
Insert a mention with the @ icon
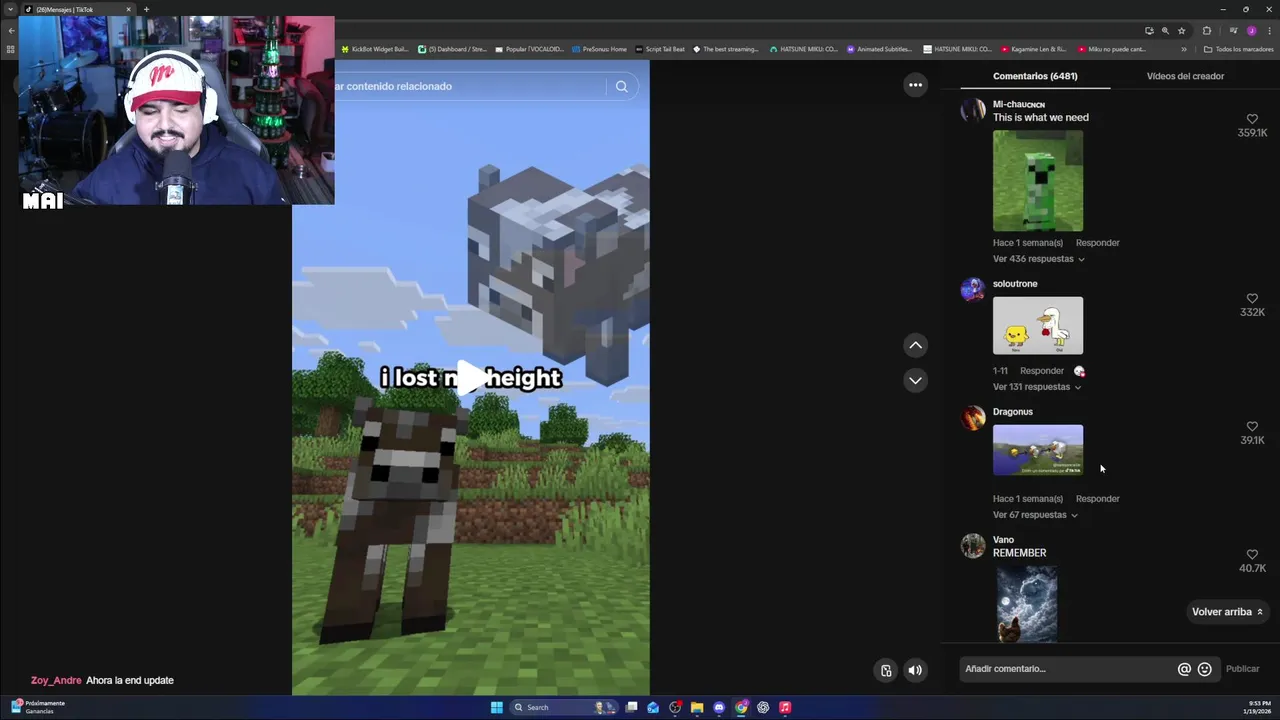(x=1184, y=669)
